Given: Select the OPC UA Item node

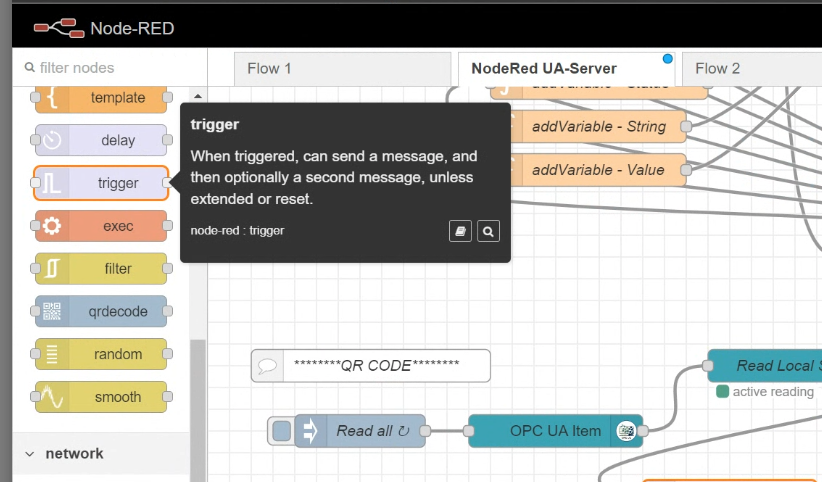Looking at the screenshot, I should [x=556, y=431].
